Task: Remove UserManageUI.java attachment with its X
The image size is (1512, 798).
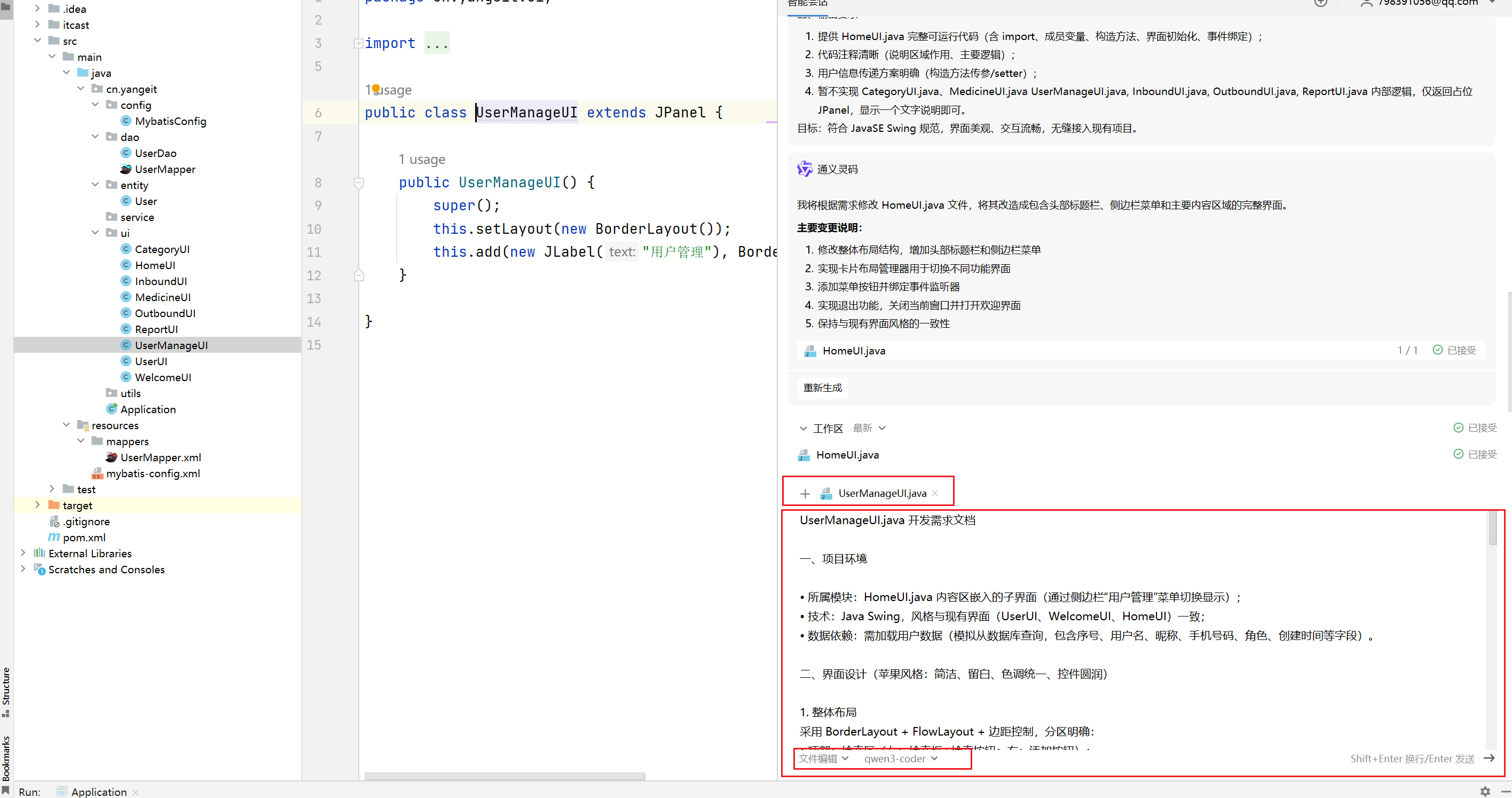Action: coord(935,493)
